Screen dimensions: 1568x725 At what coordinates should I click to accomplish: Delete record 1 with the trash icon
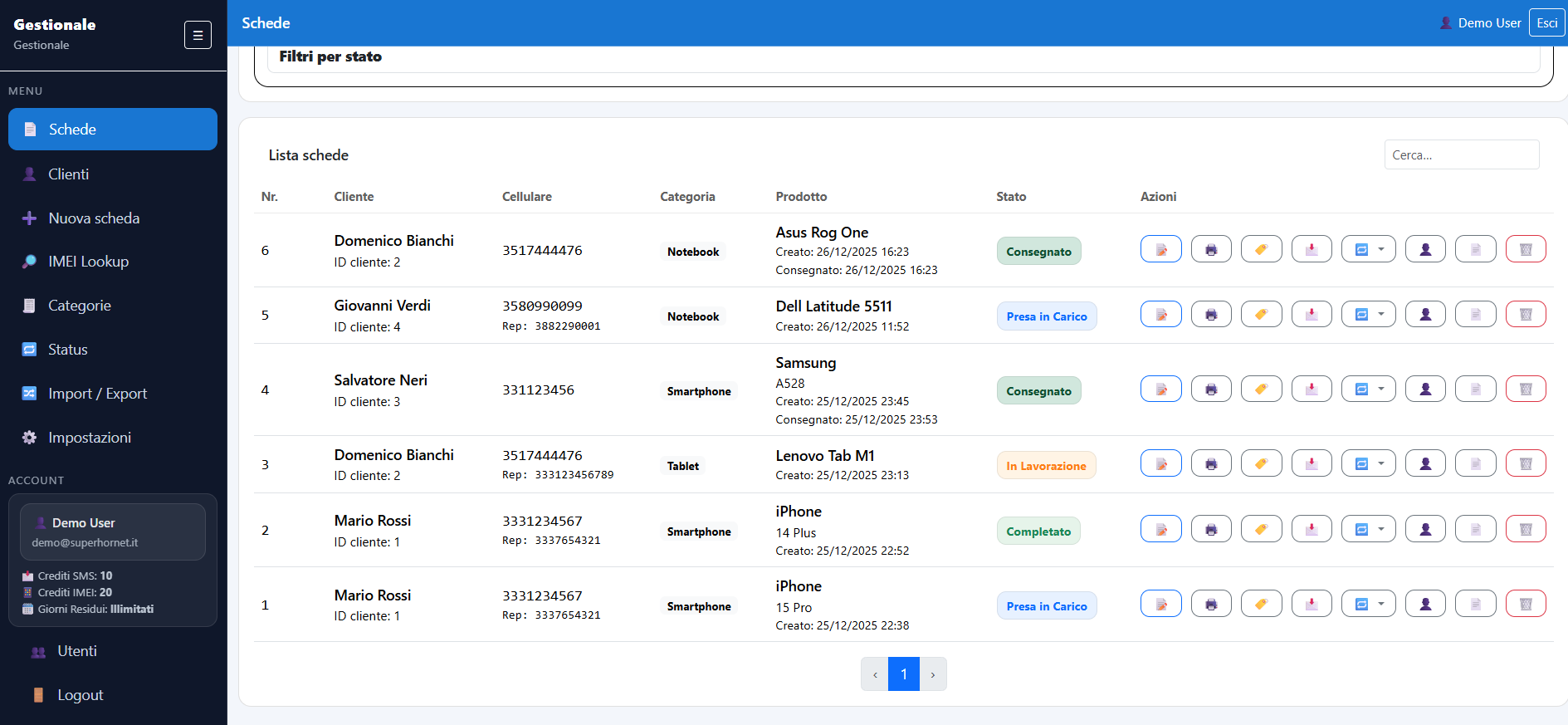(1525, 604)
